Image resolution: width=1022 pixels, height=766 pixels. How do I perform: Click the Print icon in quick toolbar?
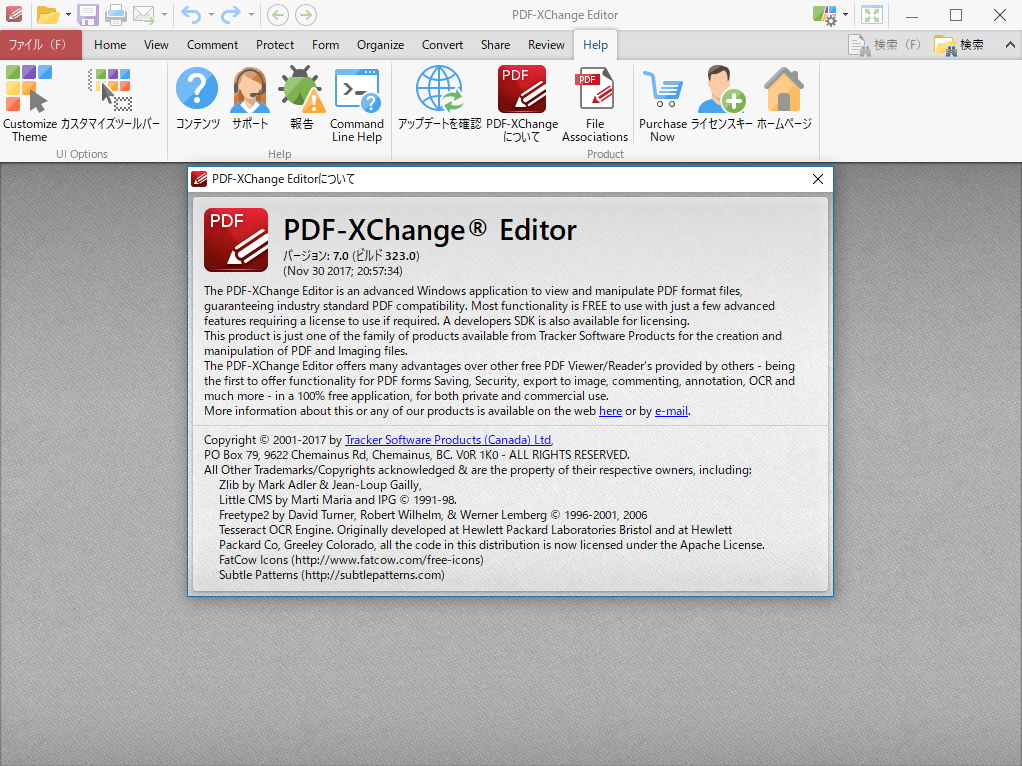pos(116,14)
